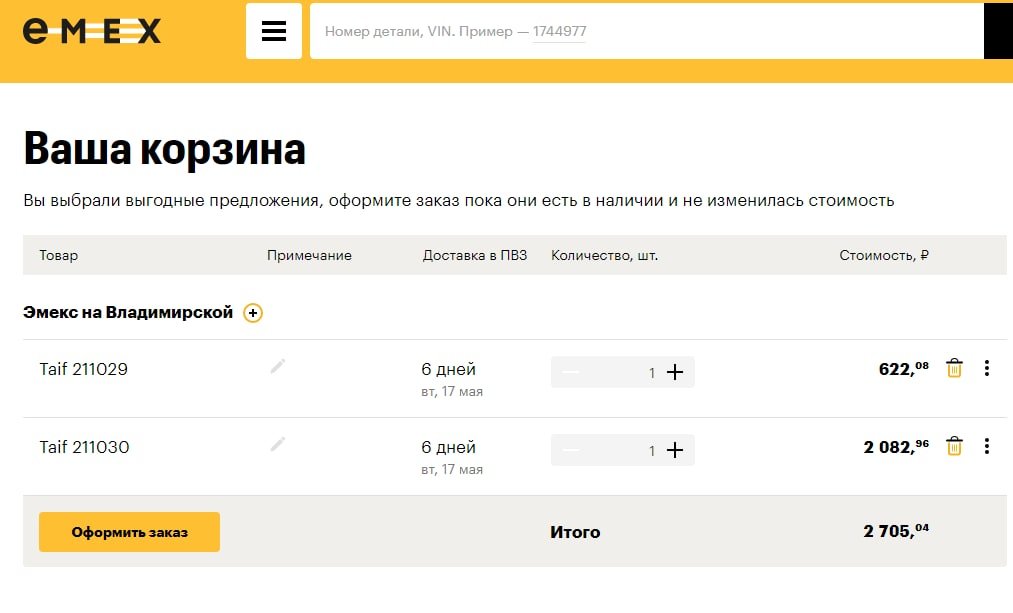
Task: Edit note for Taif 211030
Action: pos(278,444)
